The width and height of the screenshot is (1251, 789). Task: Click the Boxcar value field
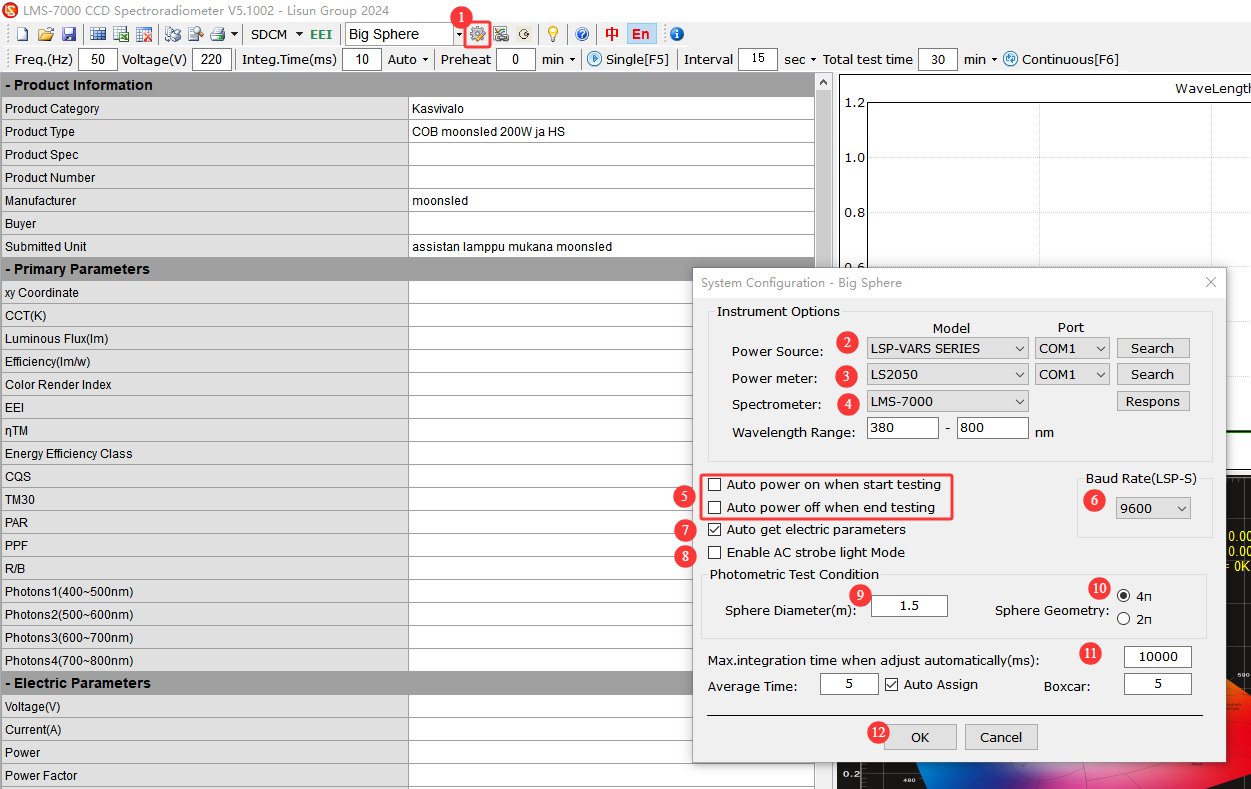point(1158,685)
